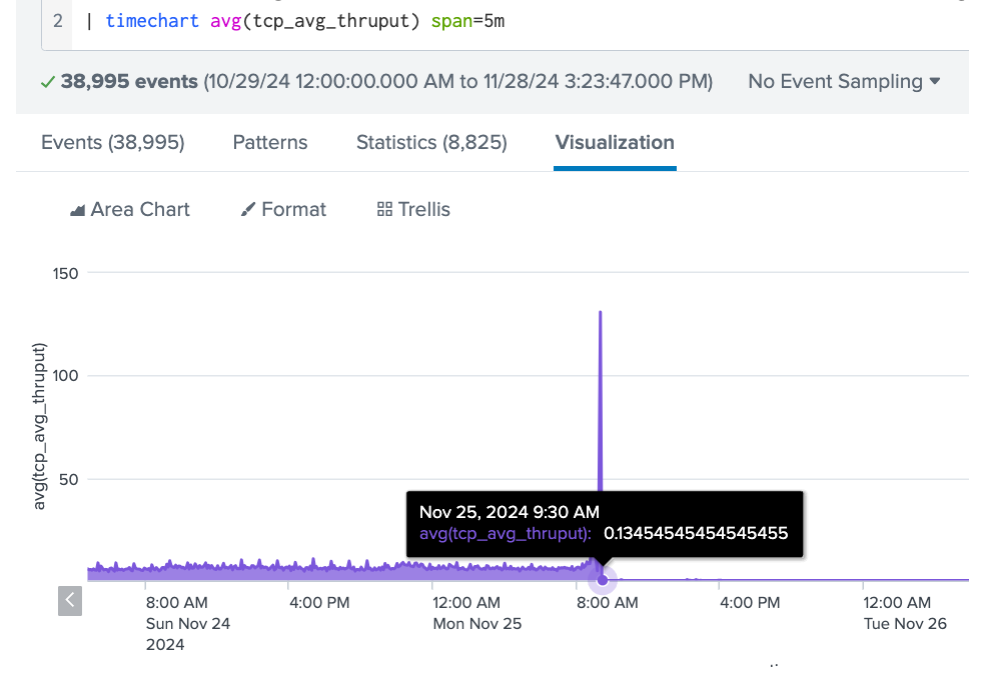Screen dimensions: 992x677
Task: Click the span=5m argument in the query
Action: click(467, 21)
